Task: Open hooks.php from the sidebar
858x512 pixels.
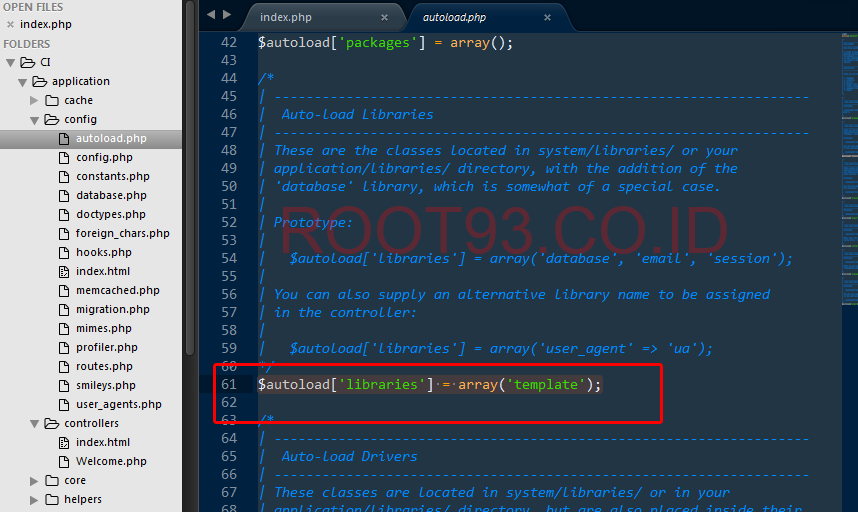Action: (x=103, y=253)
